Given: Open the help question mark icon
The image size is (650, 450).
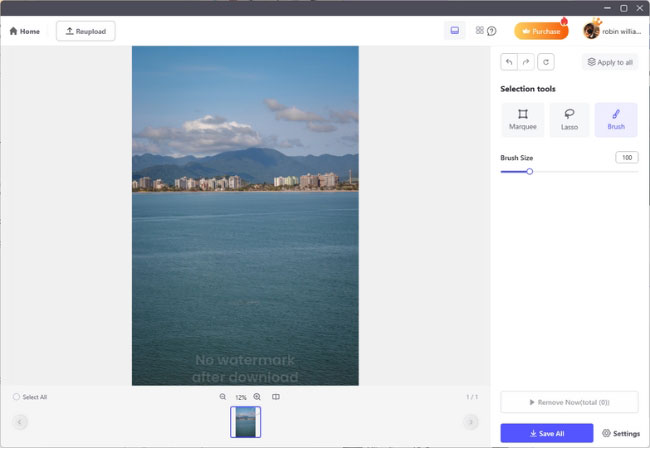Looking at the screenshot, I should pyautogui.click(x=492, y=31).
